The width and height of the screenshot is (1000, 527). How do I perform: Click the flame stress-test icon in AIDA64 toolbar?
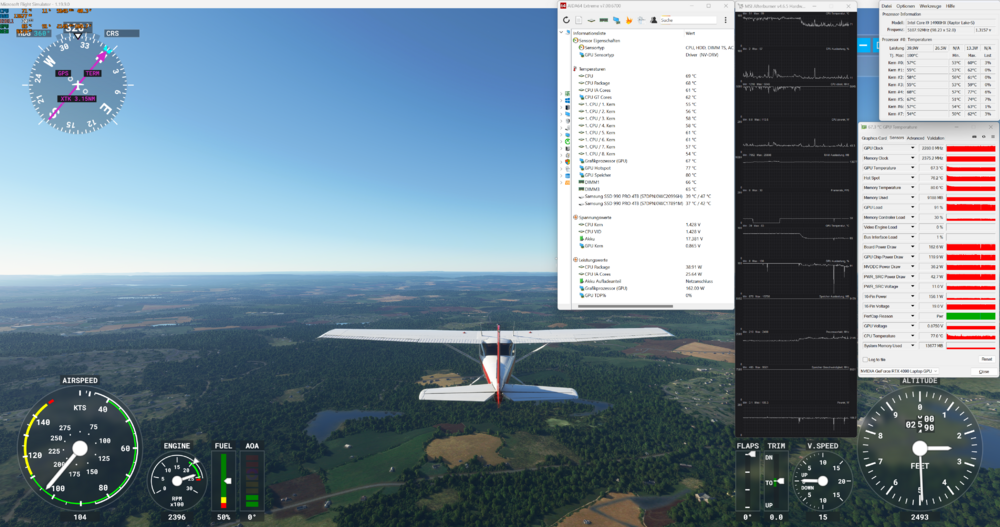coord(628,20)
